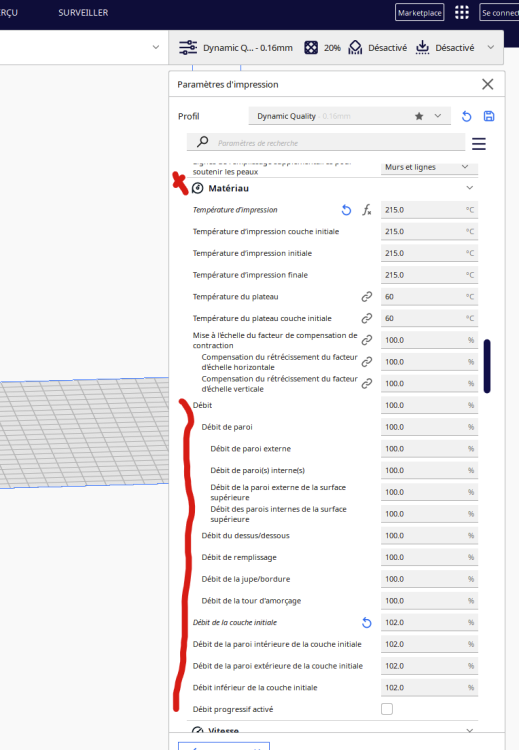Collapse the print settings summary bar chevron
The image size is (519, 750).
pos(490,47)
